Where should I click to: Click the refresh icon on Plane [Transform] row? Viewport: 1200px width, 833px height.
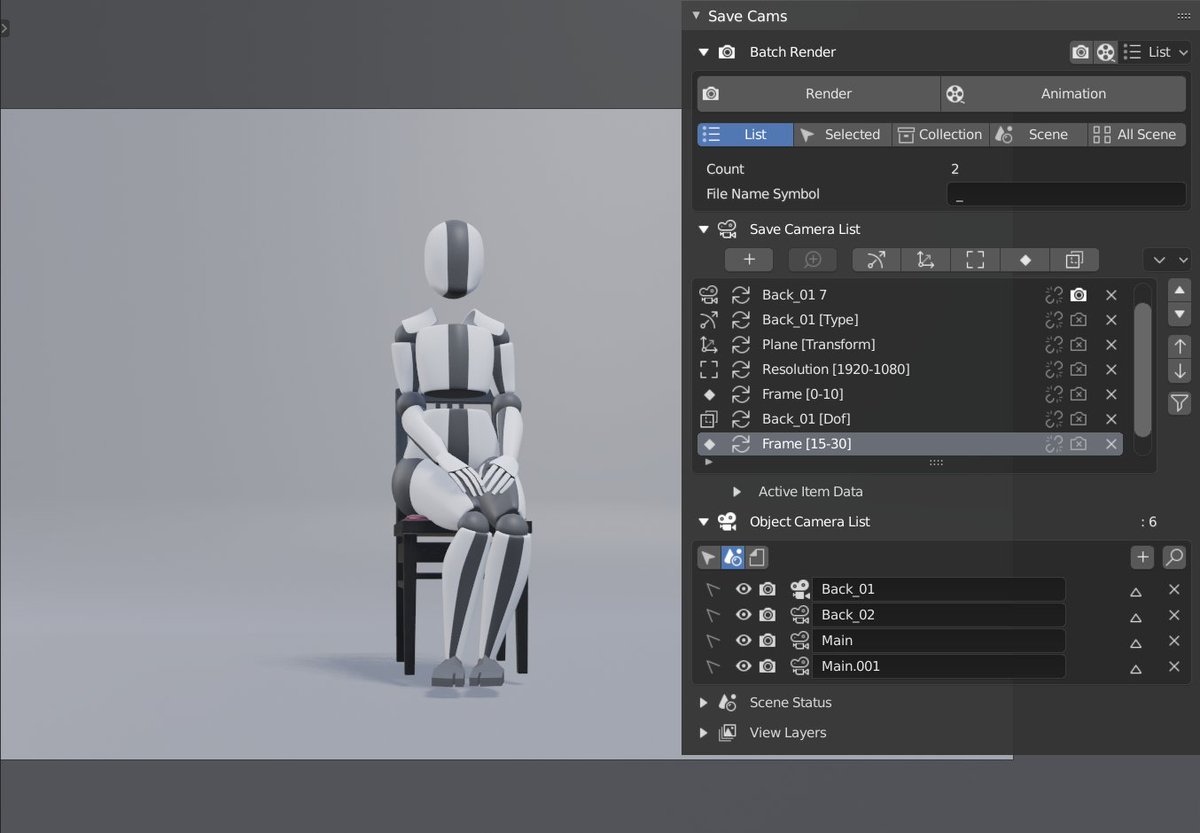pyautogui.click(x=741, y=344)
